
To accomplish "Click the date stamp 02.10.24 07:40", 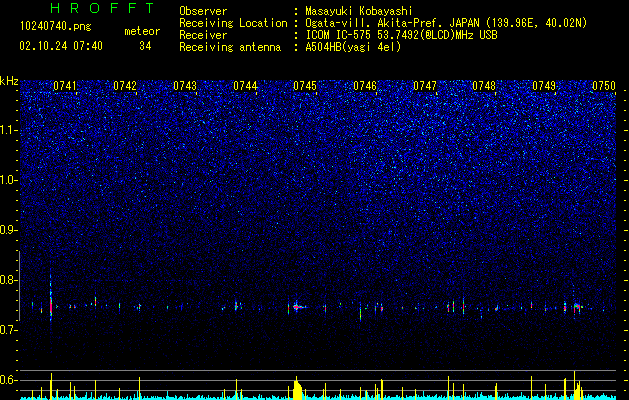I will tap(61, 46).
